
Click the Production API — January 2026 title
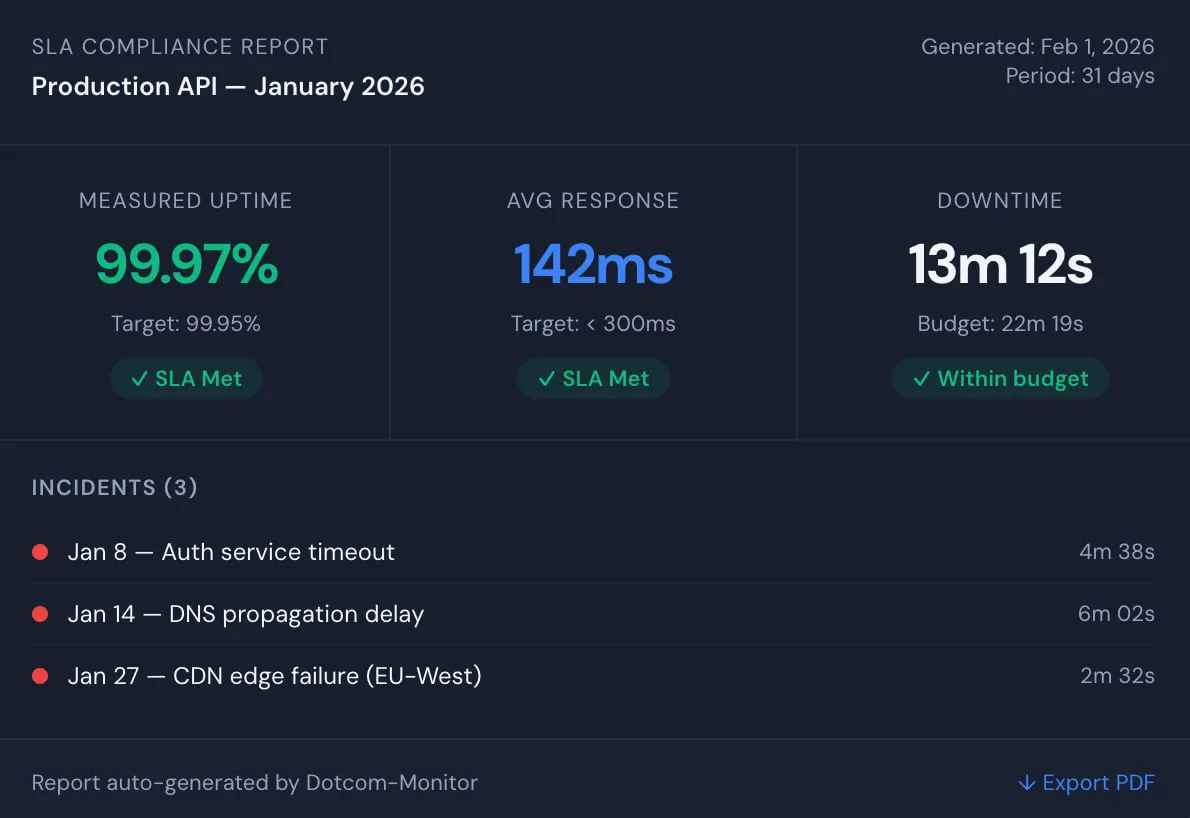point(228,87)
